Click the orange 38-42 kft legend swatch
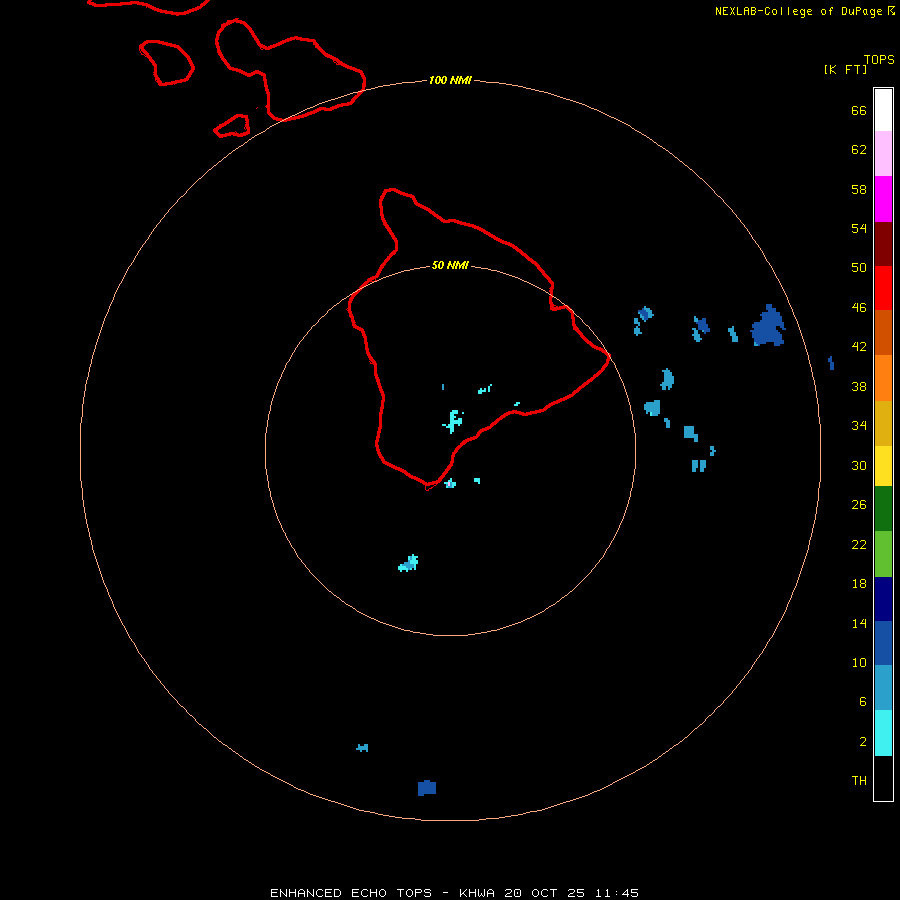Image resolution: width=900 pixels, height=900 pixels. (x=883, y=378)
